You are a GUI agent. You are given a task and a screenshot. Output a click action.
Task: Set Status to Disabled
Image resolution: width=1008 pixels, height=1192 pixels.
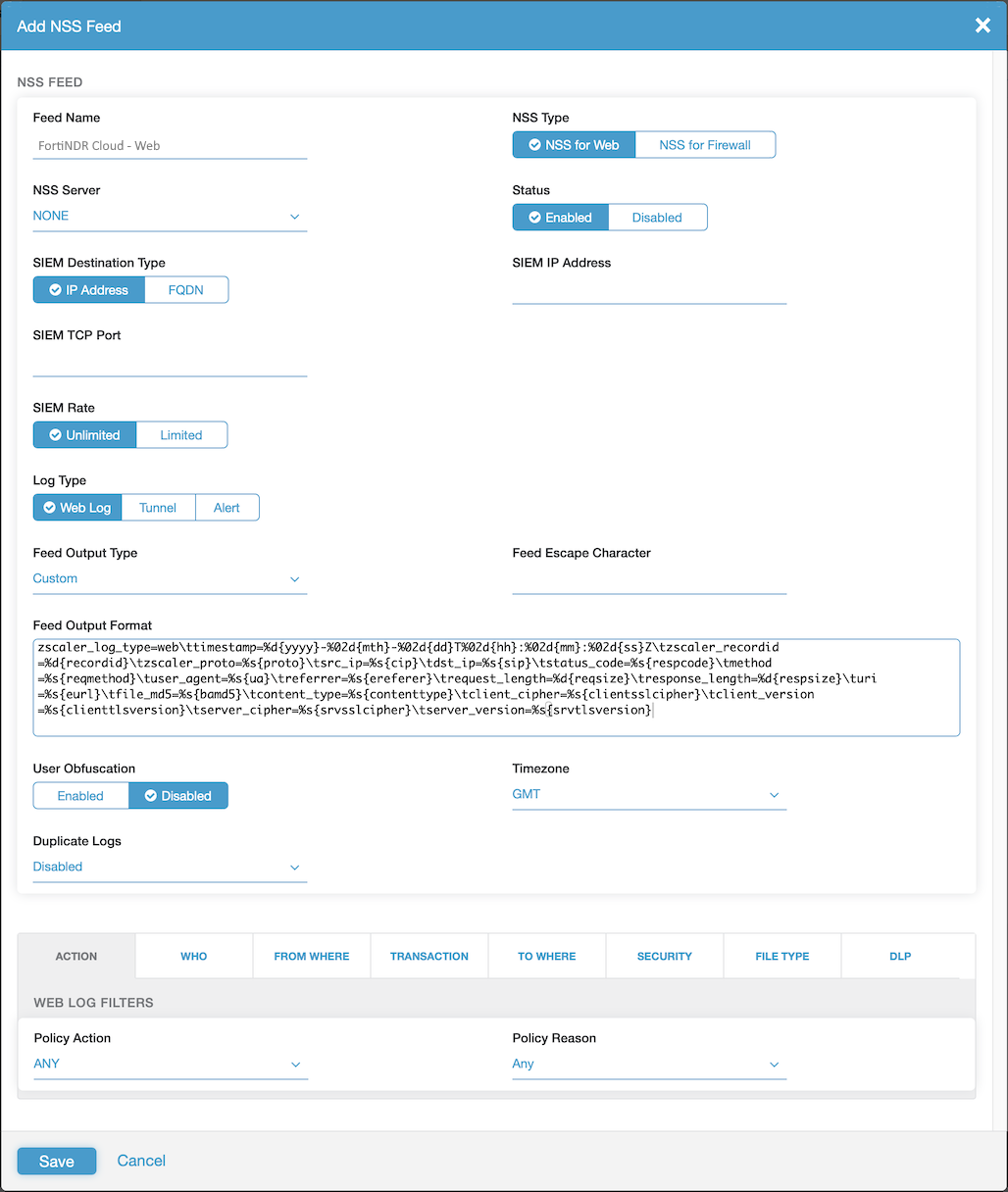657,217
